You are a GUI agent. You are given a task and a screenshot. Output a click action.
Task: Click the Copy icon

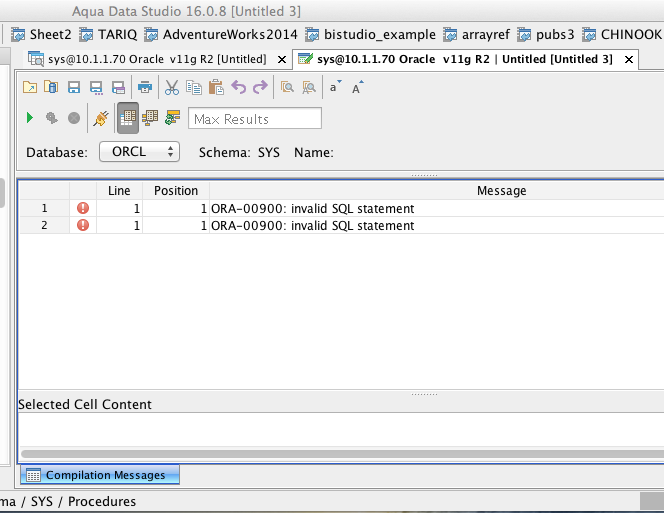(x=194, y=88)
